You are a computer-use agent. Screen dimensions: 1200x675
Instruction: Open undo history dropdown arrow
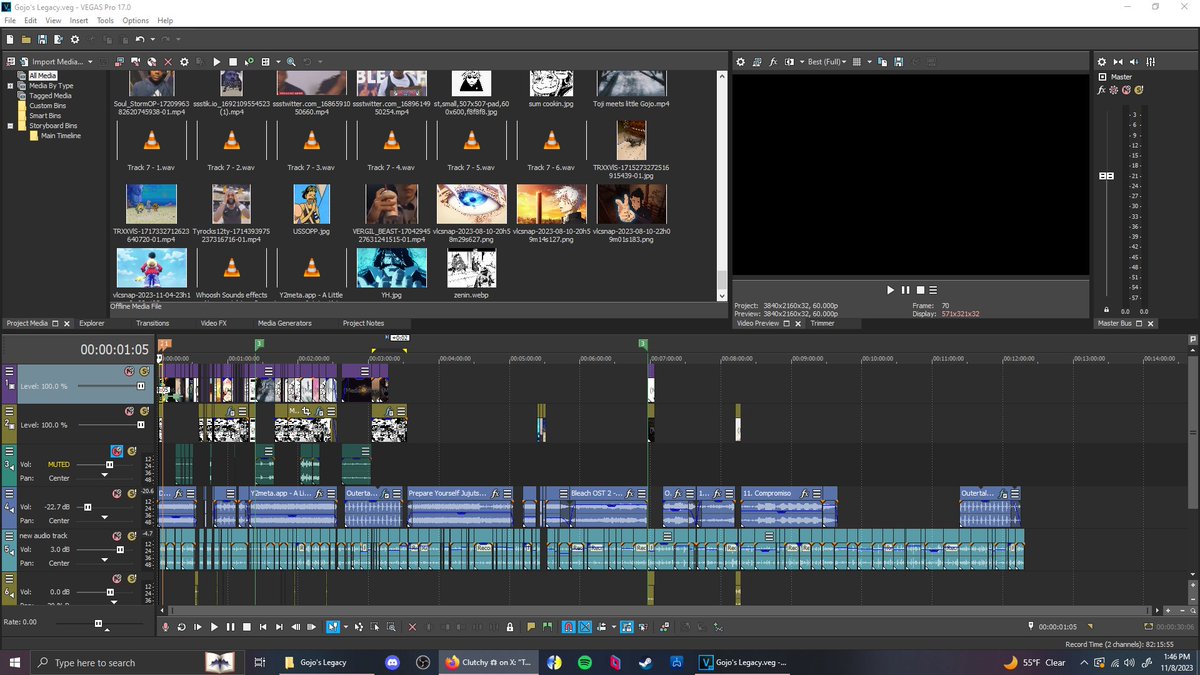click(x=152, y=39)
